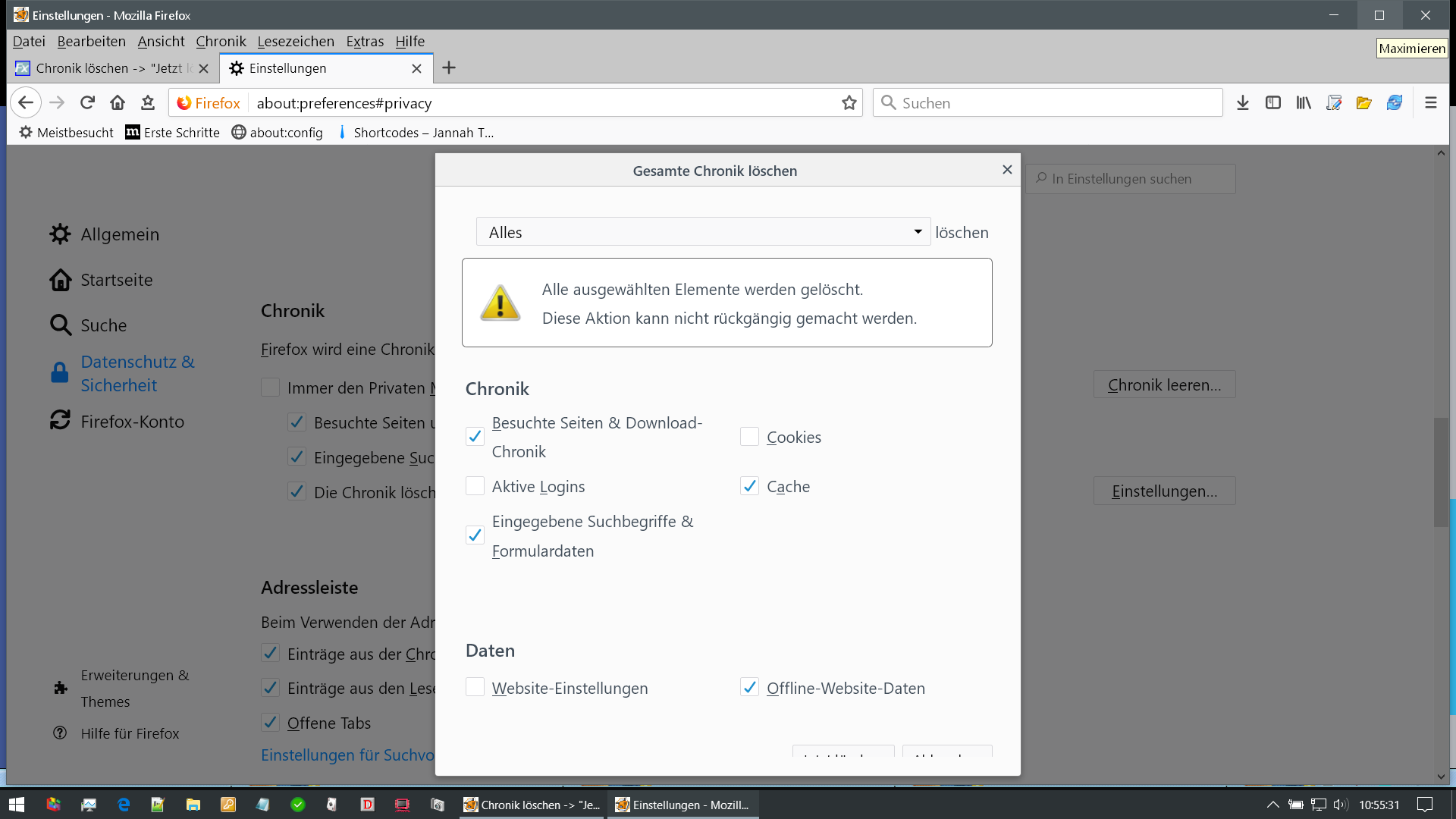The image size is (1456, 819).
Task: Open the Lesezeichen menu
Action: (x=295, y=41)
